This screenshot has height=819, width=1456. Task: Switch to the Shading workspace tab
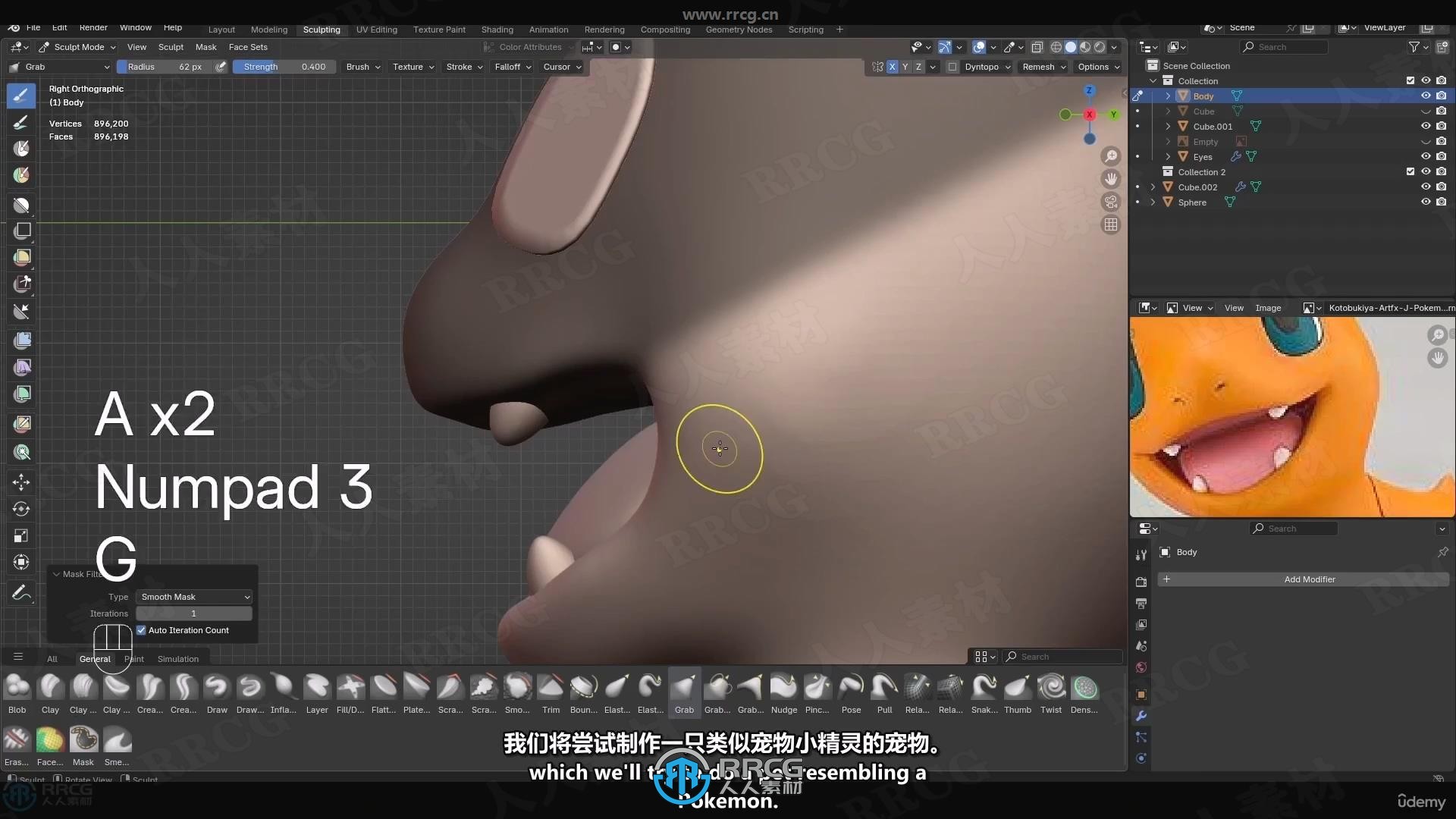497,30
